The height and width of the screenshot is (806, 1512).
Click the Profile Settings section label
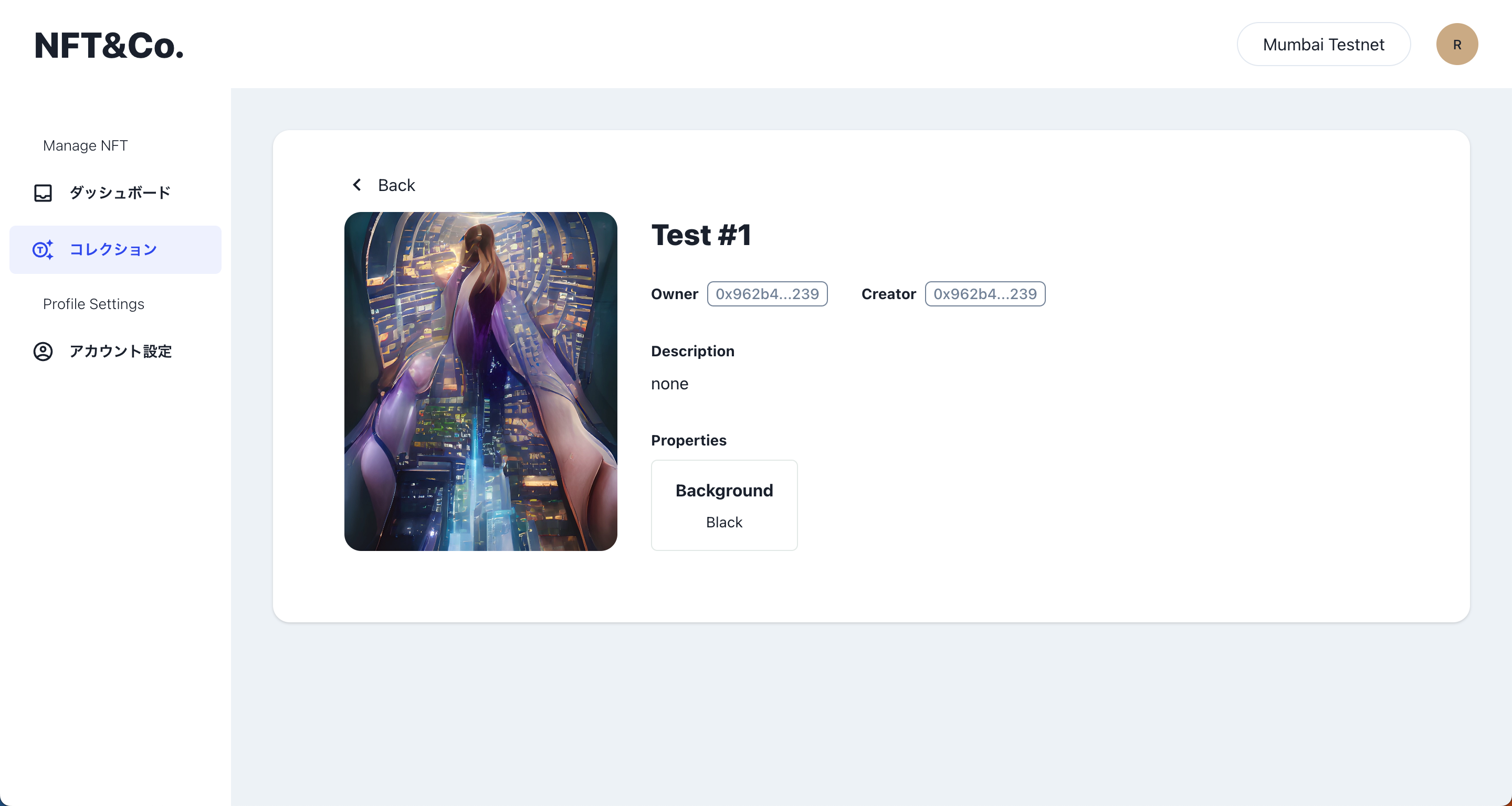[93, 304]
